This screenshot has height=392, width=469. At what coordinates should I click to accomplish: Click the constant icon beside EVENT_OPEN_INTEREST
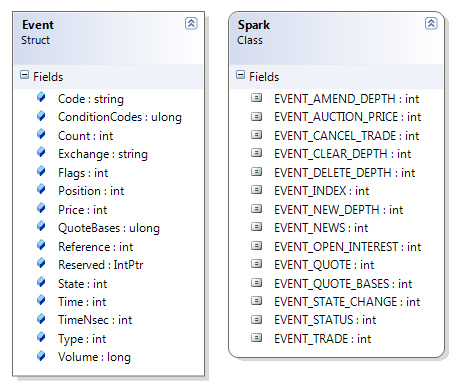[256, 246]
